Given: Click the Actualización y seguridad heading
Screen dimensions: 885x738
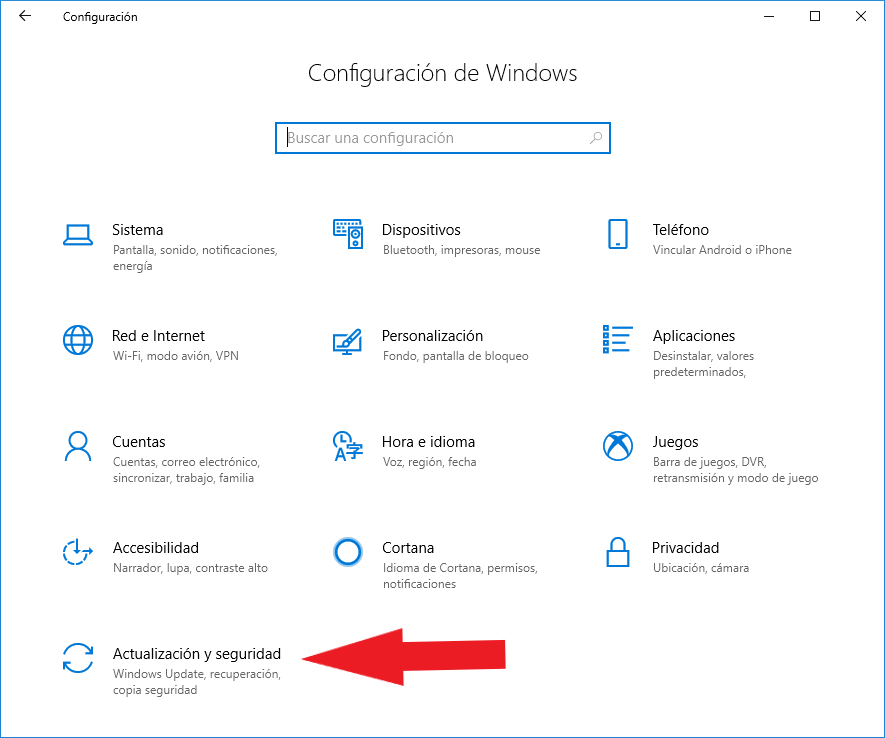Looking at the screenshot, I should [197, 654].
